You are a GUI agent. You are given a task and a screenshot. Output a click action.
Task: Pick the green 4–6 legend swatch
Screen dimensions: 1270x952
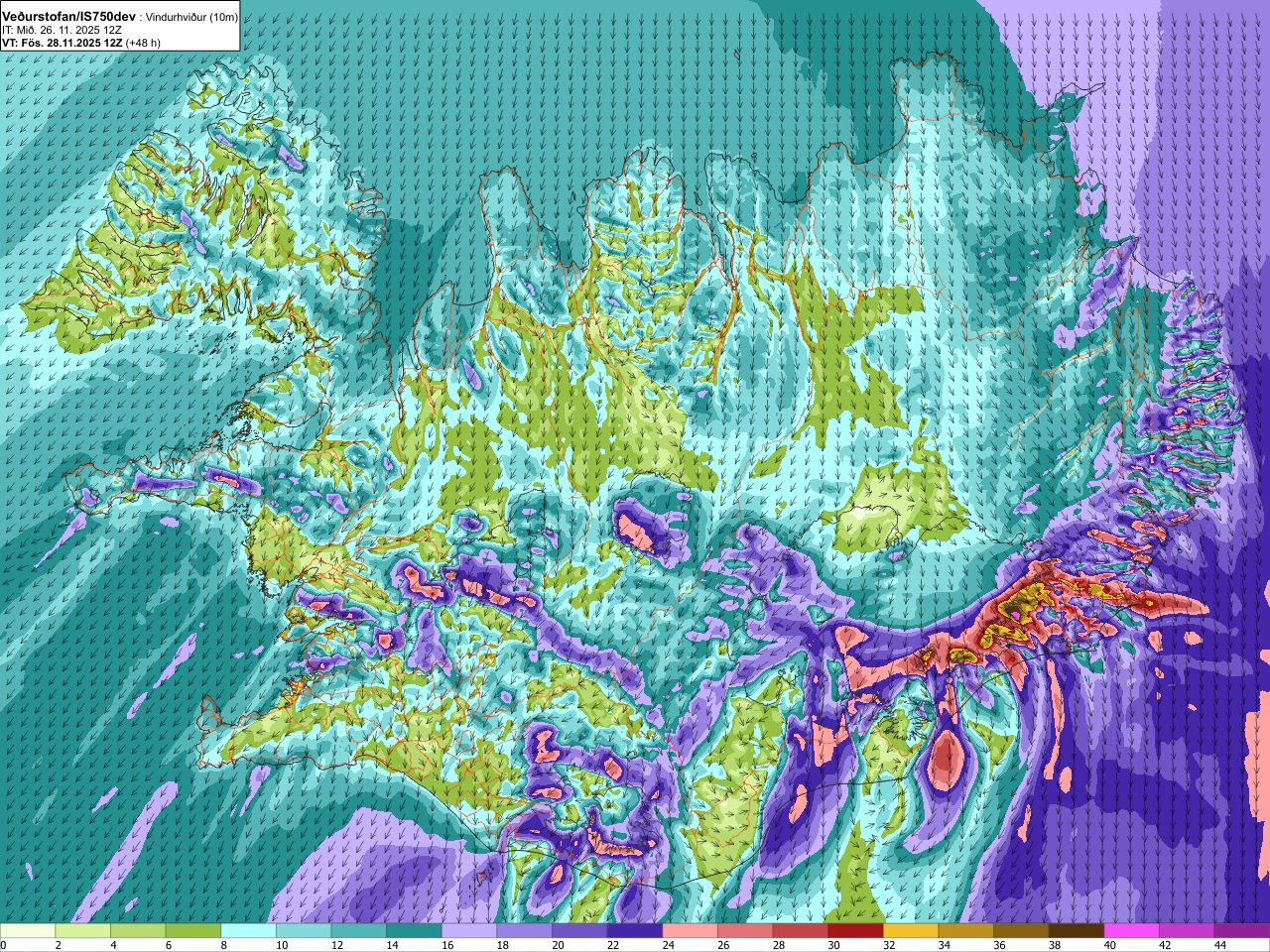(x=138, y=931)
